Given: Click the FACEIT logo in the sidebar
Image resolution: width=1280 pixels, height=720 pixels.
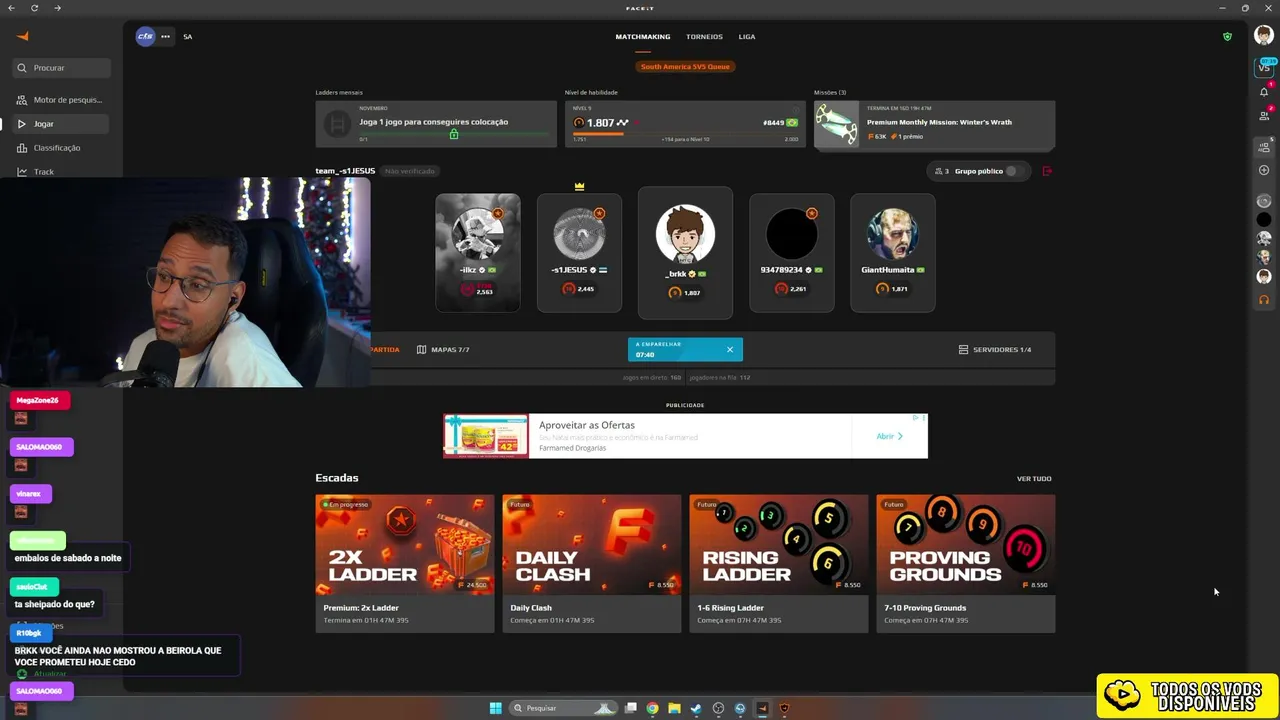Looking at the screenshot, I should pos(23,36).
